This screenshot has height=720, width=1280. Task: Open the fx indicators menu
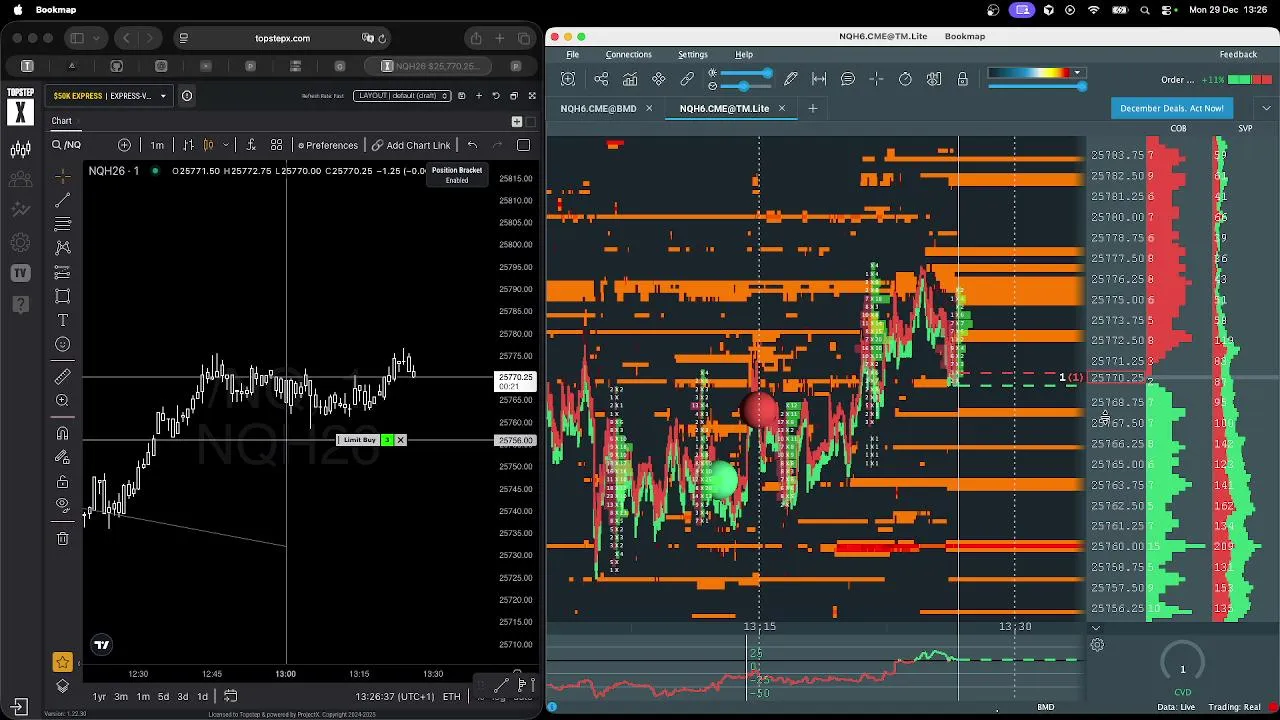251,145
